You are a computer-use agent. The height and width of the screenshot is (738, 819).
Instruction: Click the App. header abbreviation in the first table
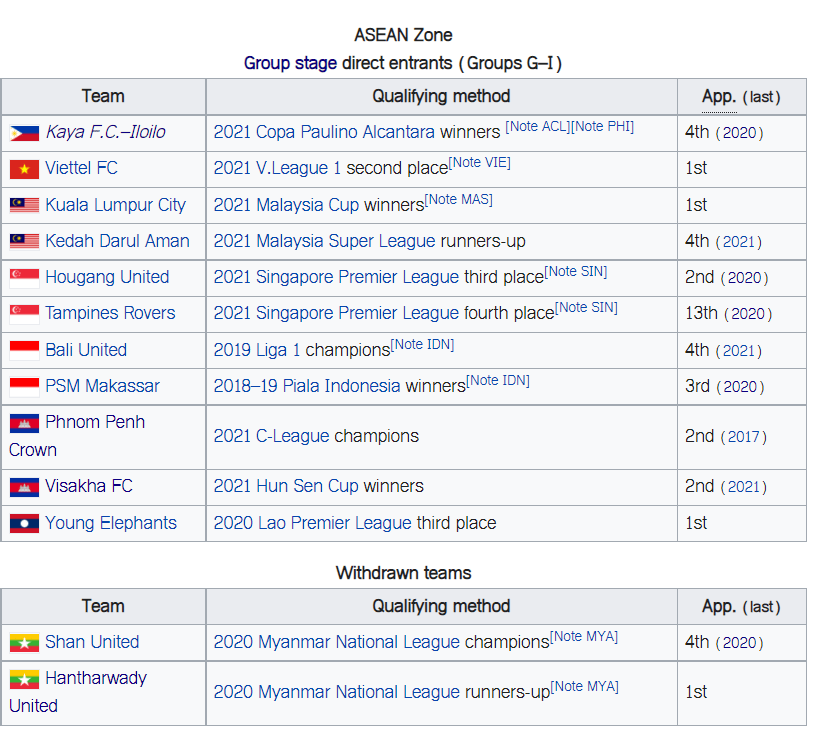click(x=719, y=97)
